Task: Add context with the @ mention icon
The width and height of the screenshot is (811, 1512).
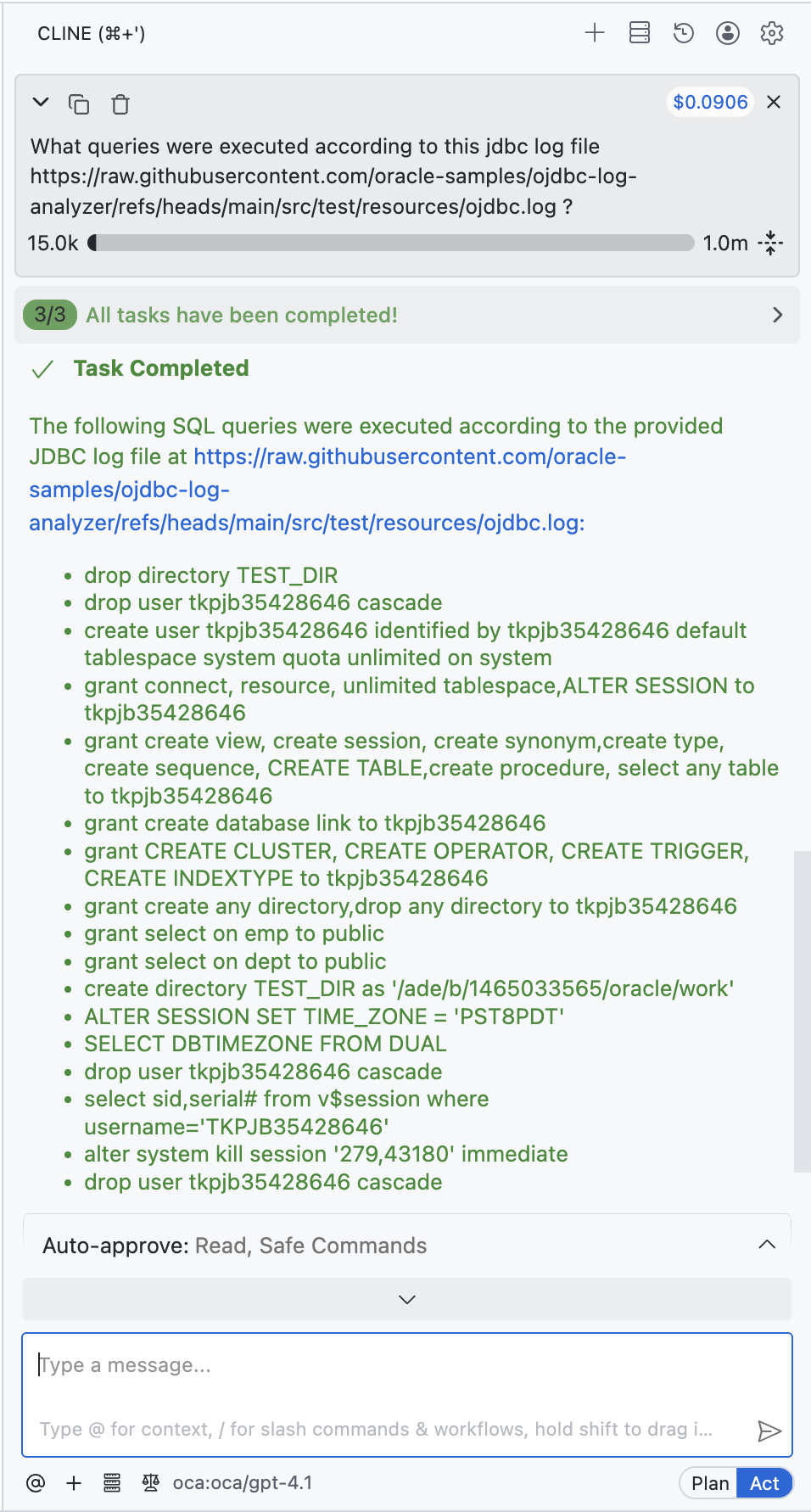Action: (34, 1483)
